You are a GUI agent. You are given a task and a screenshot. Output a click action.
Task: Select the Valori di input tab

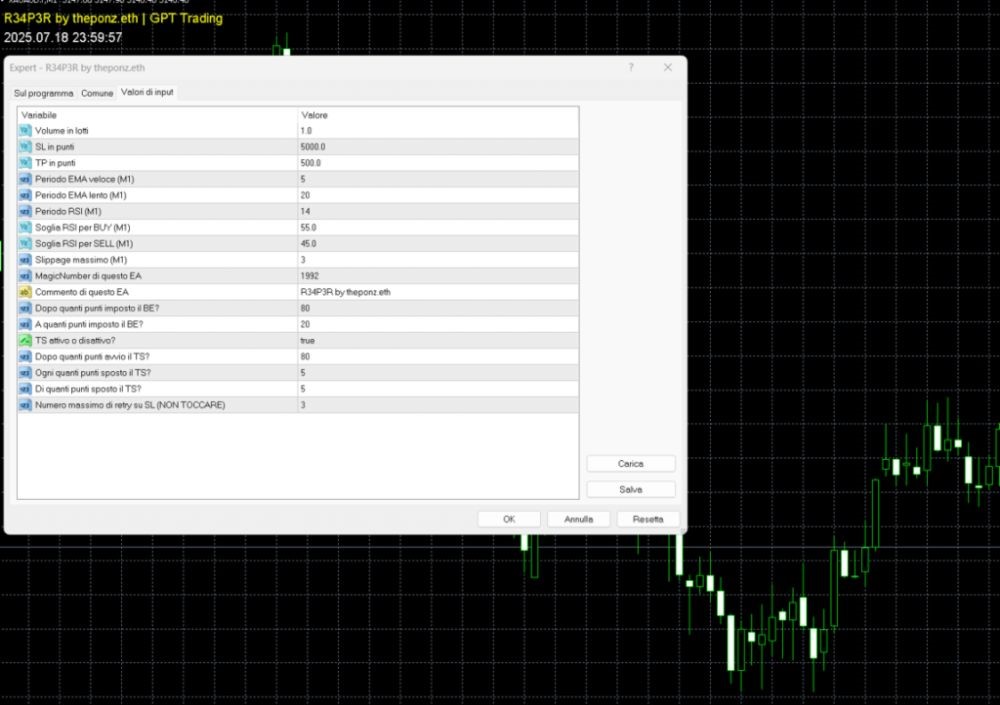[147, 92]
